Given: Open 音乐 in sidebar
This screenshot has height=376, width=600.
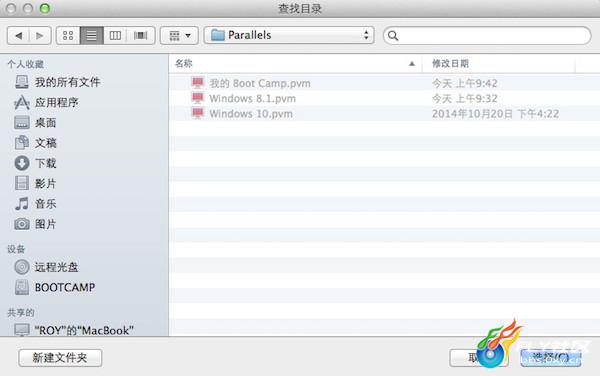Looking at the screenshot, I should click(x=46, y=203).
